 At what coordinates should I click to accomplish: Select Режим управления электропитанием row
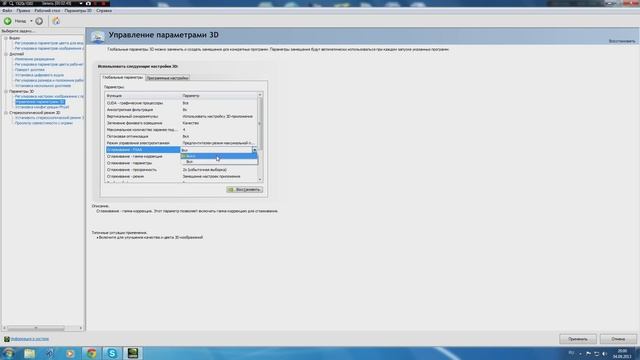182,143
